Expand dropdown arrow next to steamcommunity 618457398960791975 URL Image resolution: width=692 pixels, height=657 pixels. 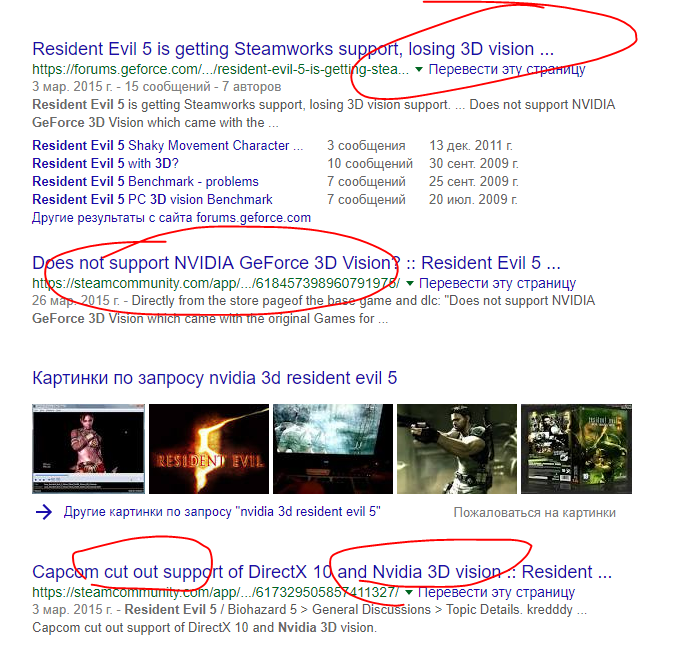click(x=410, y=283)
